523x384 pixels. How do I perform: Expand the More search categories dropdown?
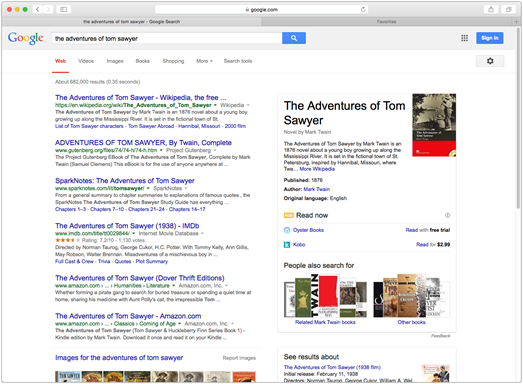pyautogui.click(x=204, y=61)
